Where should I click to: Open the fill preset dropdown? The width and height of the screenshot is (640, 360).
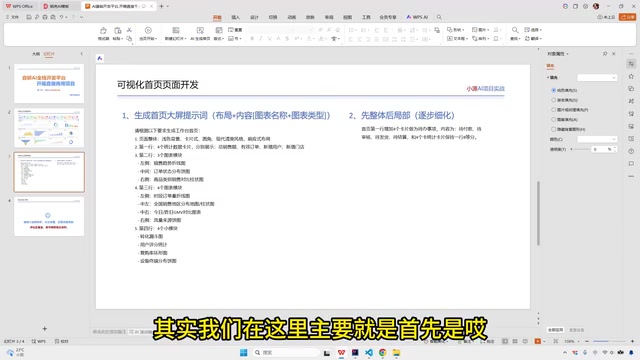point(597,78)
